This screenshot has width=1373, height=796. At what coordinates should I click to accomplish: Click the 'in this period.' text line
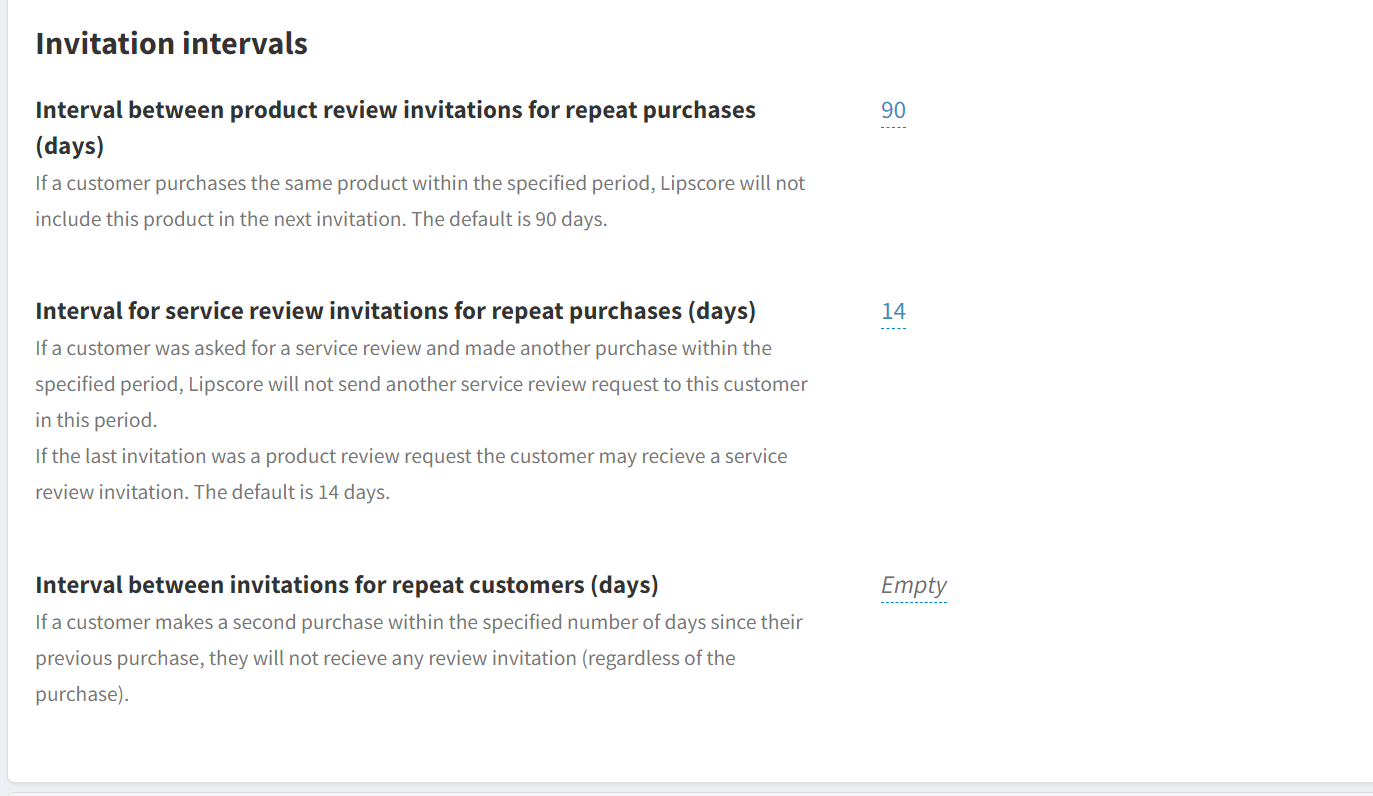coord(96,421)
